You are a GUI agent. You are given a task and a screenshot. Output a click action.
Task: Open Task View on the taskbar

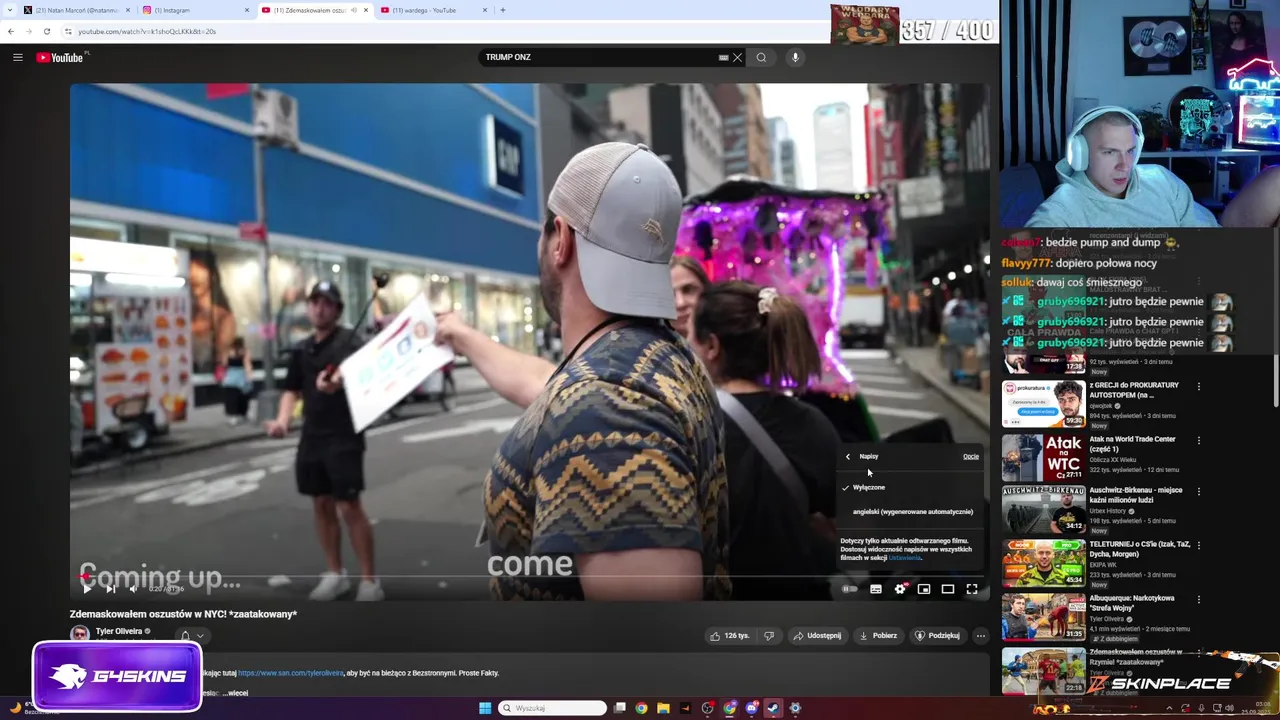tap(620, 708)
